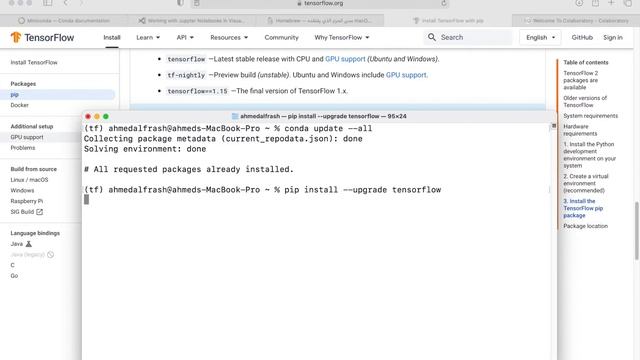The height and width of the screenshot is (360, 640).
Task: Click the TensorFlow logo
Action: click(x=42, y=38)
